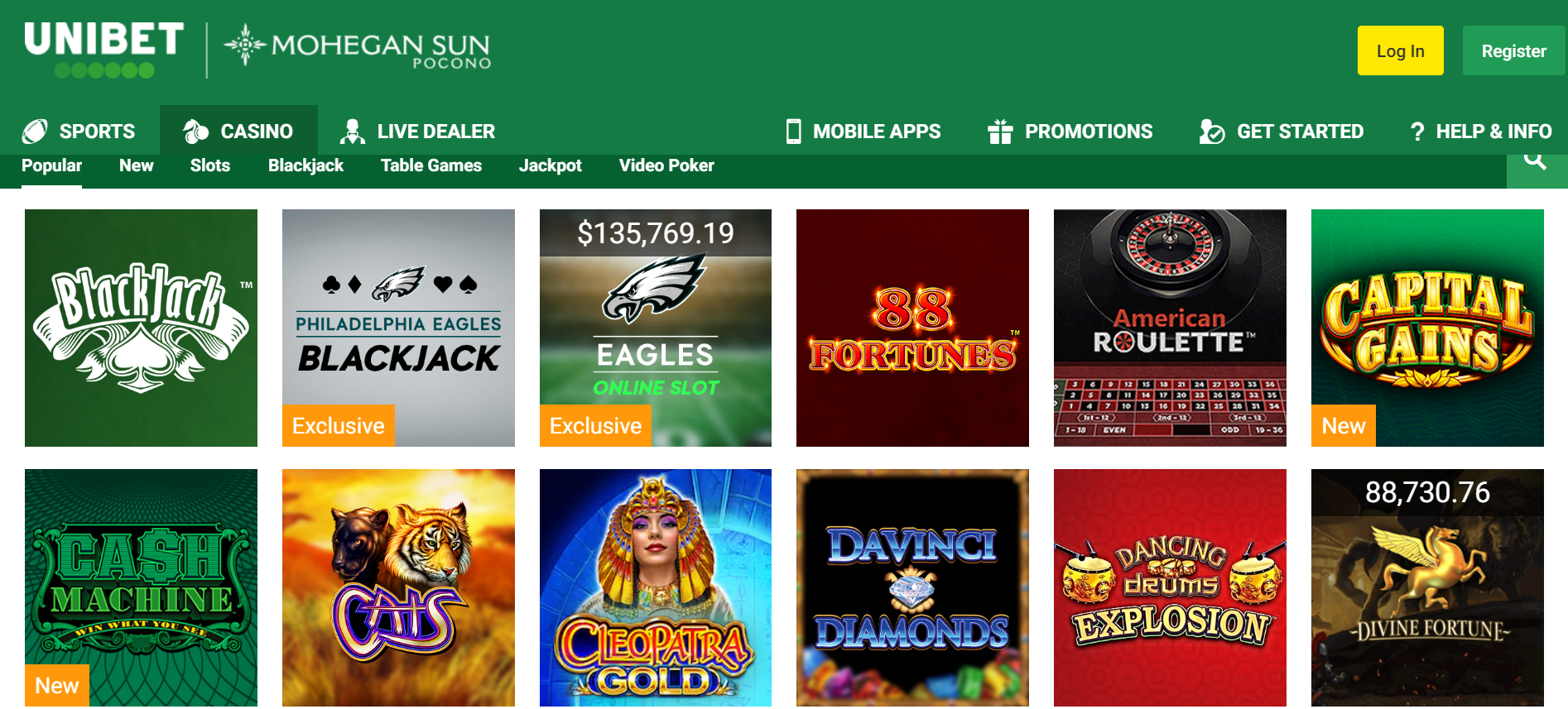Click the Get Started user icon
The height and width of the screenshot is (709, 1568).
[1212, 132]
